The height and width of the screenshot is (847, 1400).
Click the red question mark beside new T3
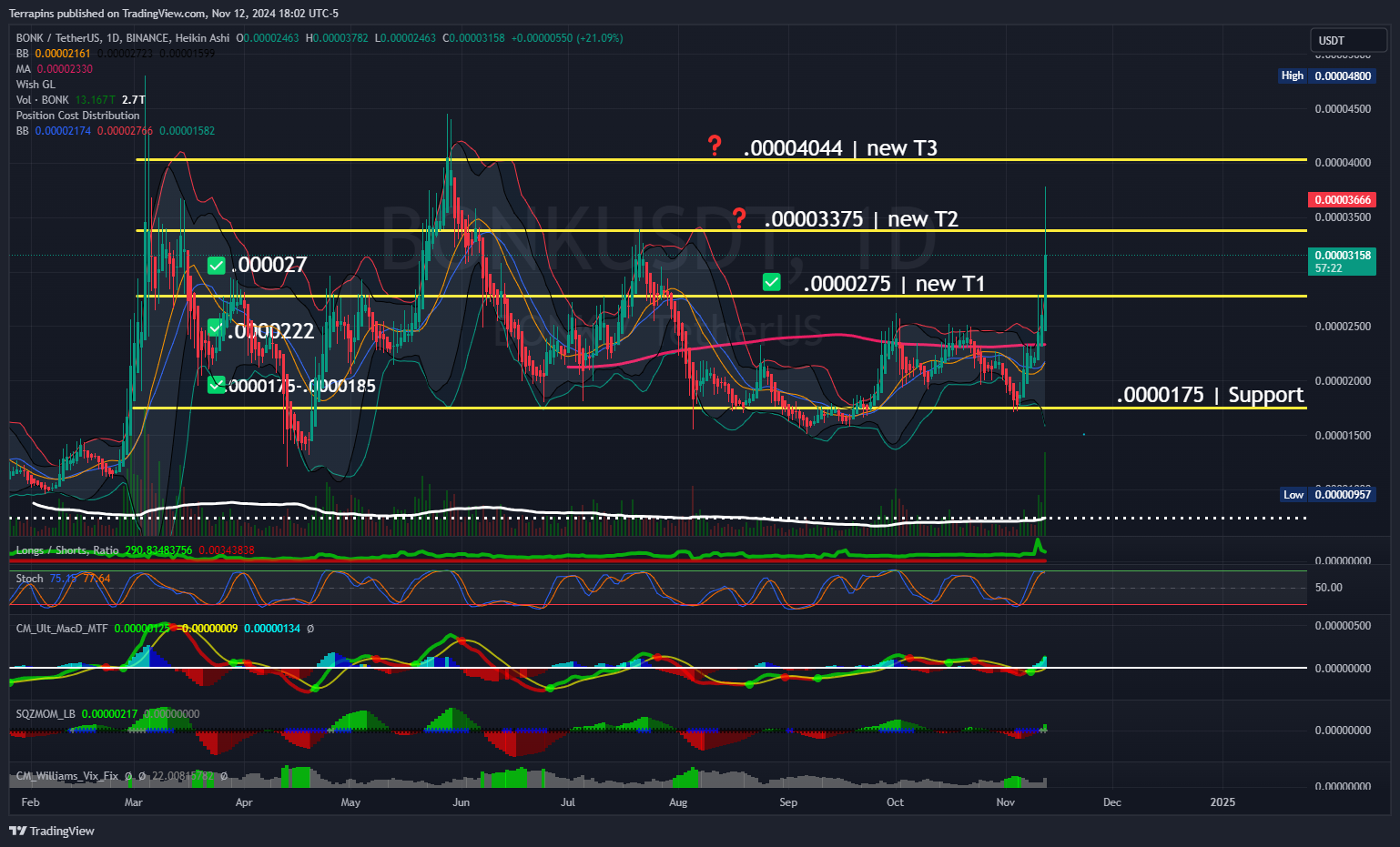click(715, 146)
